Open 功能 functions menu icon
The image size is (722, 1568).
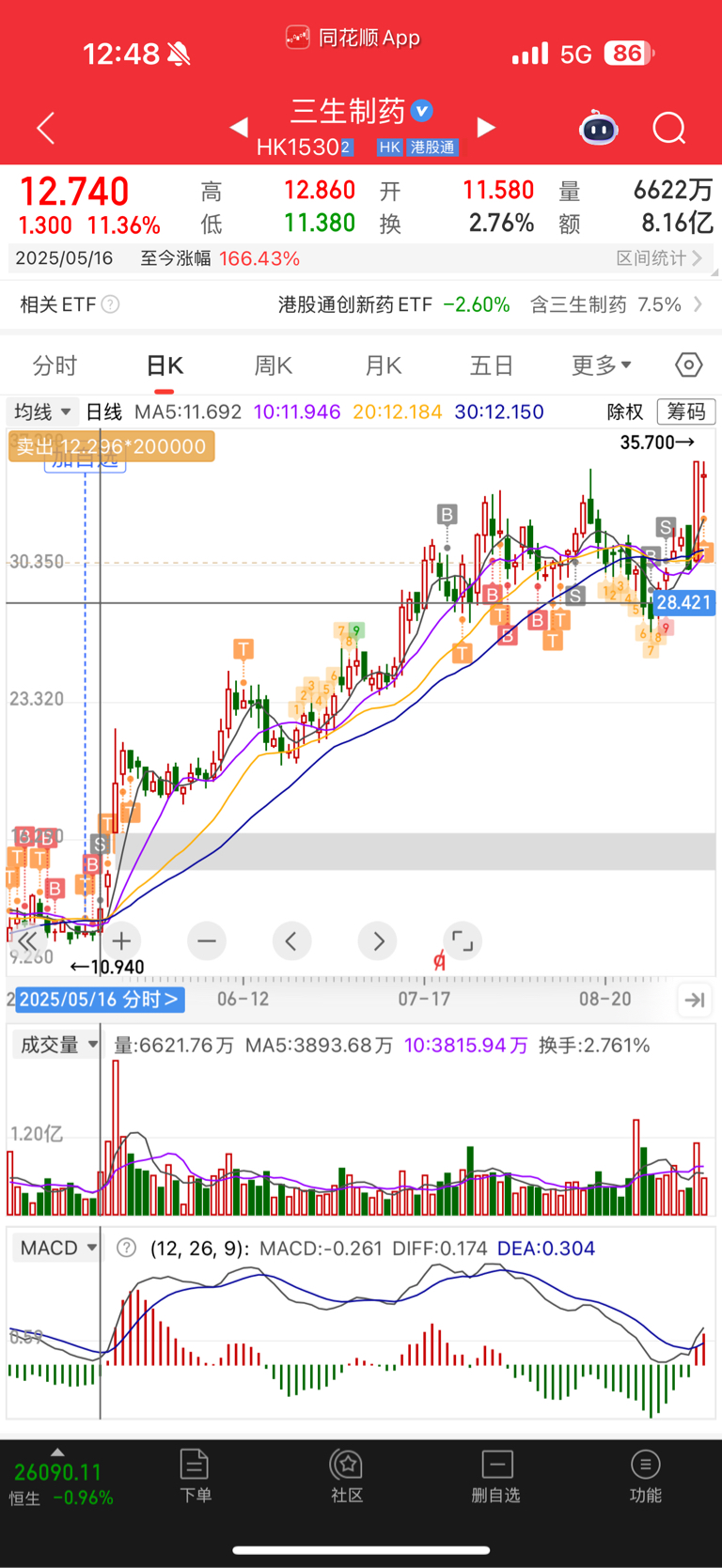click(646, 1476)
